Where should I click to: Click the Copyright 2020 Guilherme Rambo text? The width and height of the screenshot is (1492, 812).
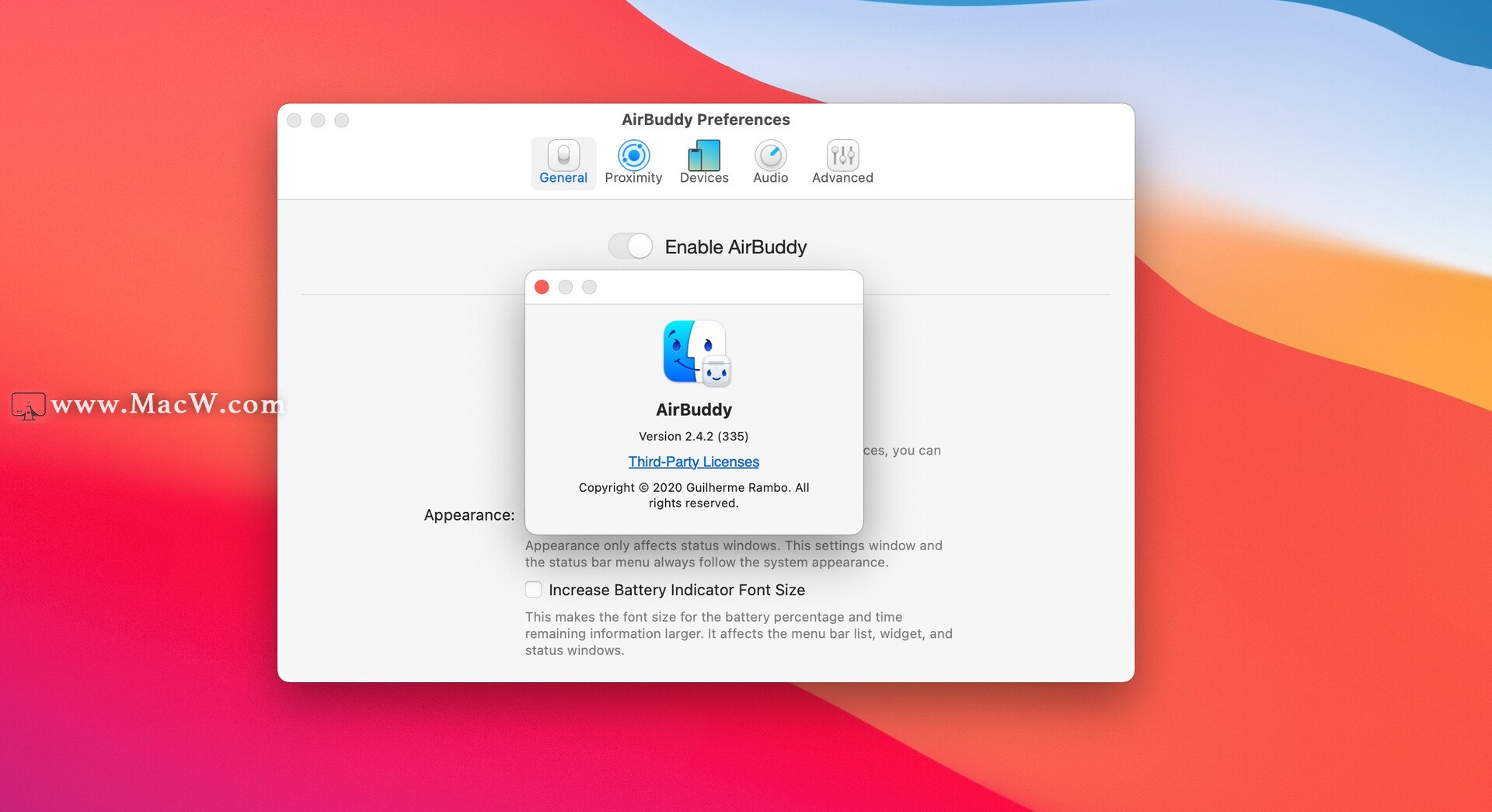[694, 495]
